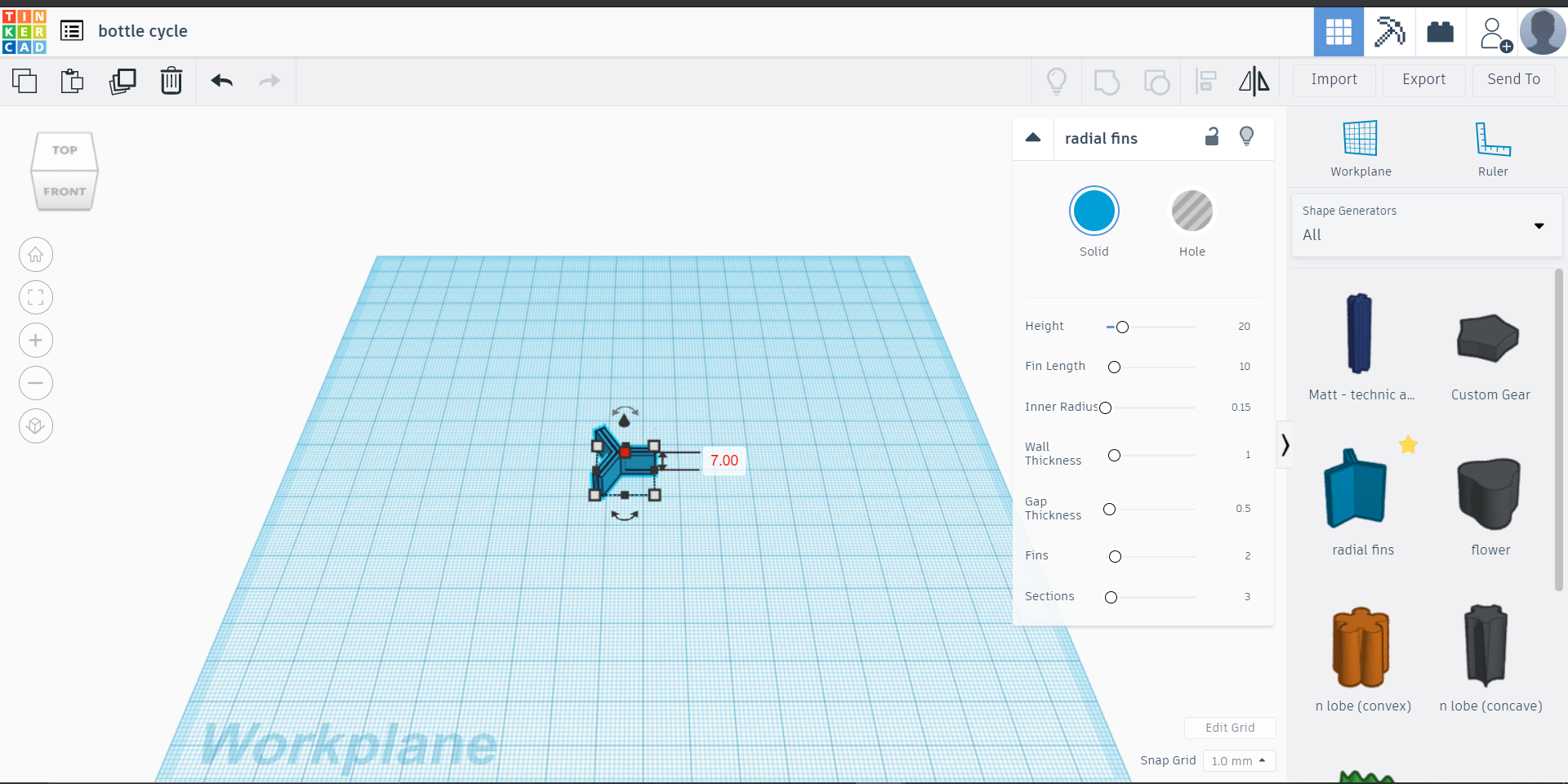Click the Ruler tool icon
This screenshot has height=784, width=1568.
[x=1492, y=145]
